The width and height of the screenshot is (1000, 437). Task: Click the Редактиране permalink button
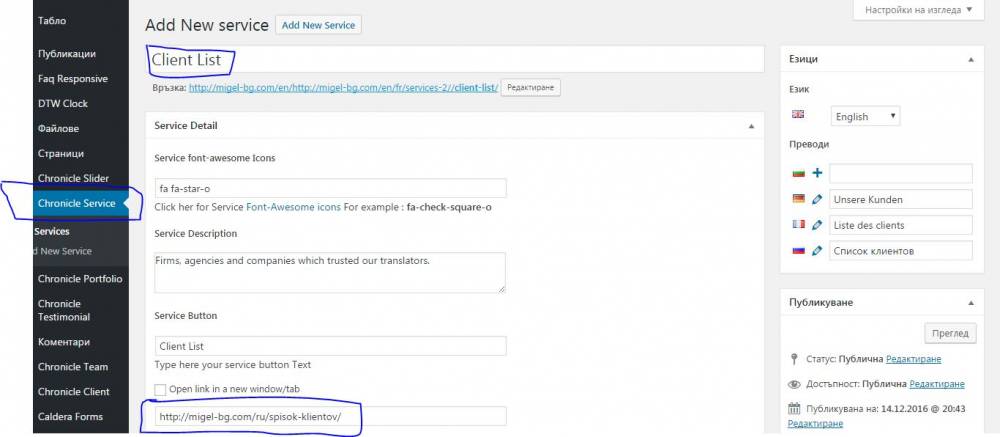point(531,87)
